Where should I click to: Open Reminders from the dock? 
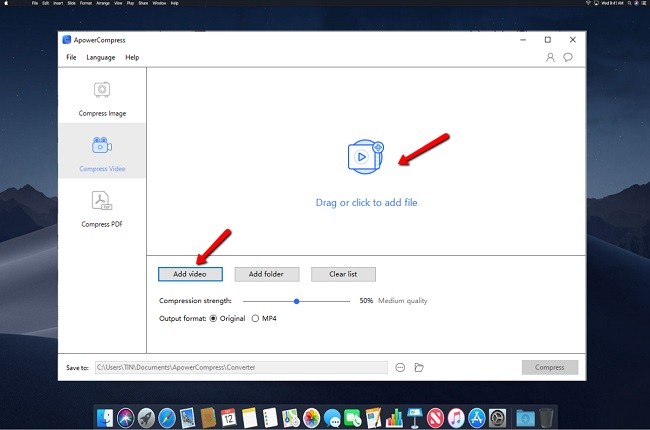270,418
